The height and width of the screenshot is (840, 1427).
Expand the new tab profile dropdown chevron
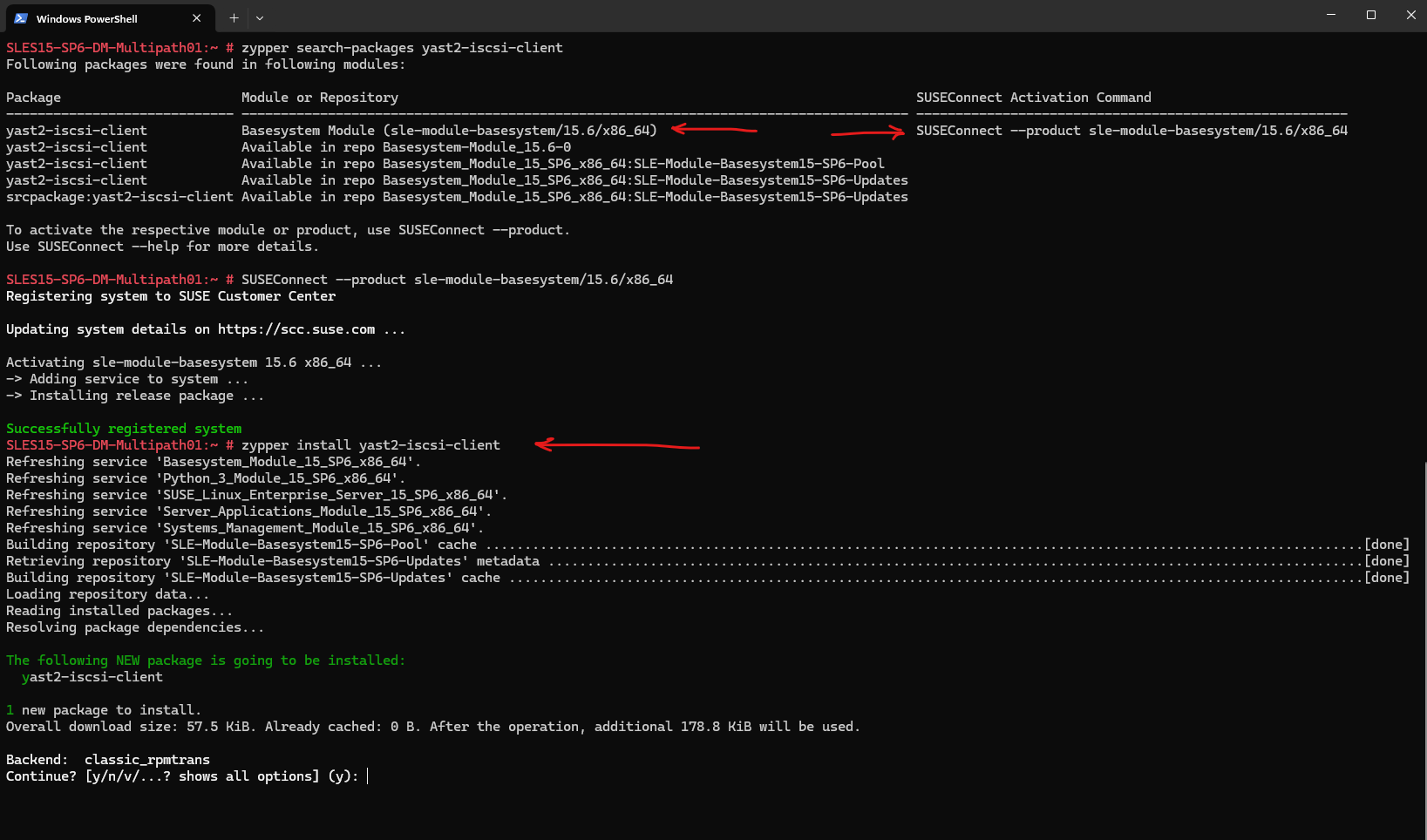pyautogui.click(x=260, y=17)
